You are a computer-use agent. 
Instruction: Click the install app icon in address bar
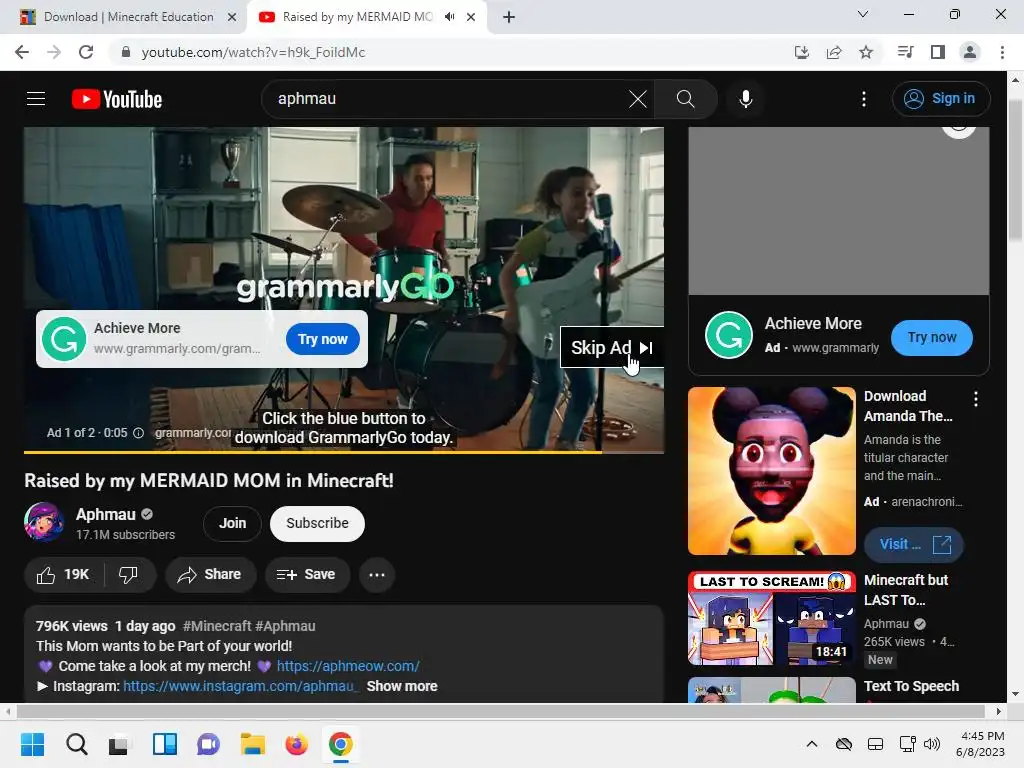point(801,52)
